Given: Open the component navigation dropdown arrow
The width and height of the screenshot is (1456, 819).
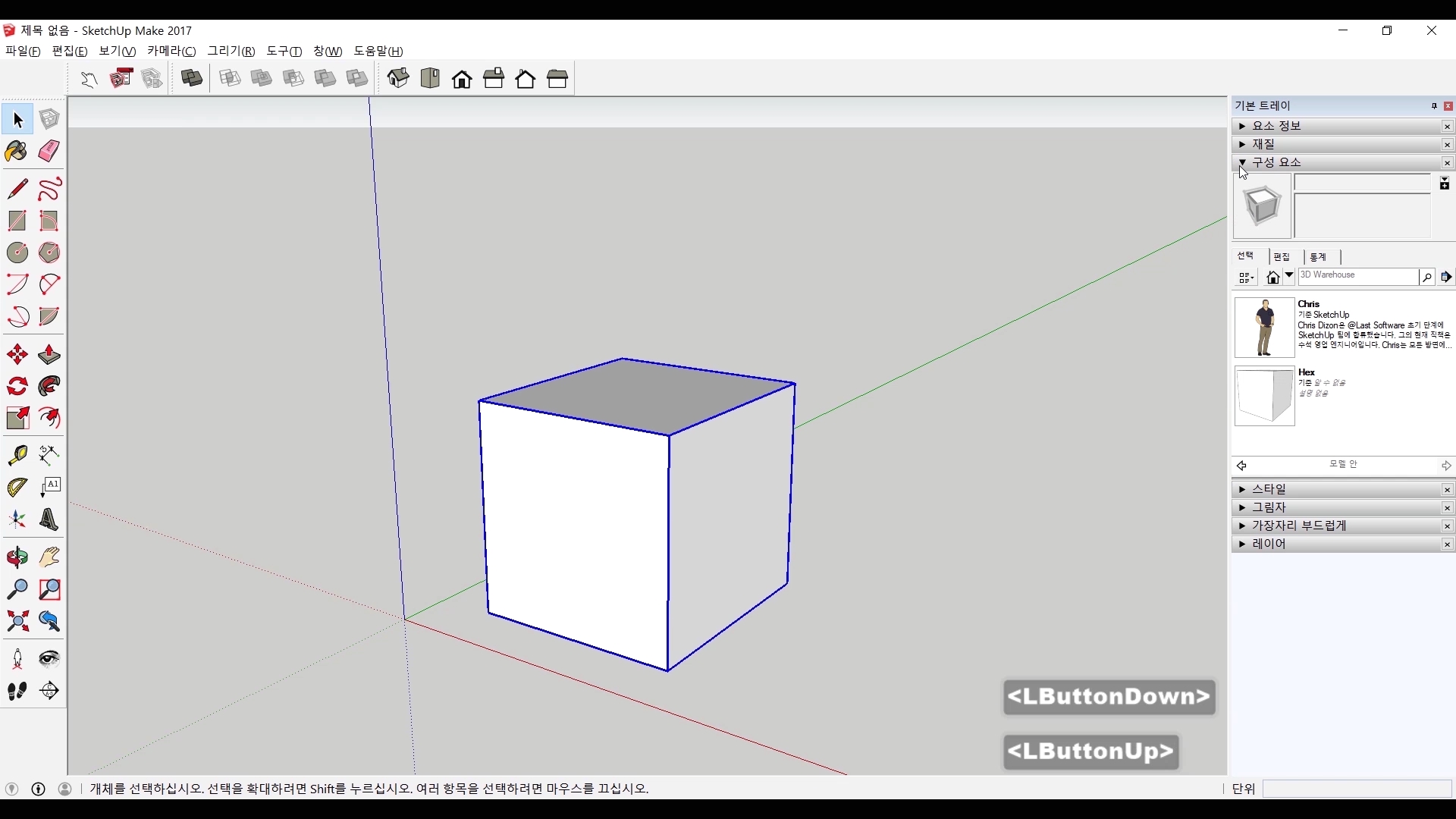Looking at the screenshot, I should coord(1289,277).
